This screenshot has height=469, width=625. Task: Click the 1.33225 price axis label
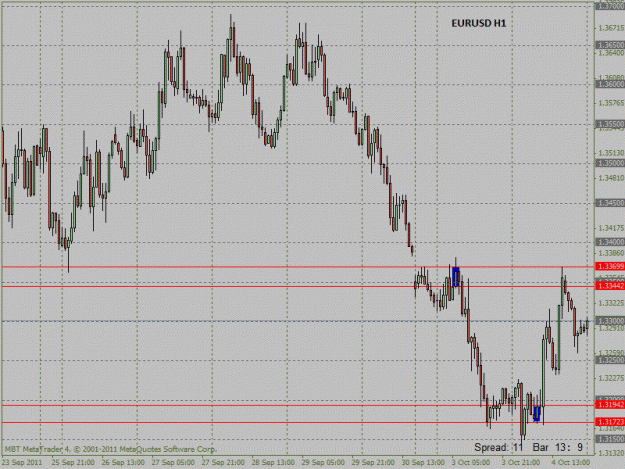[611, 303]
